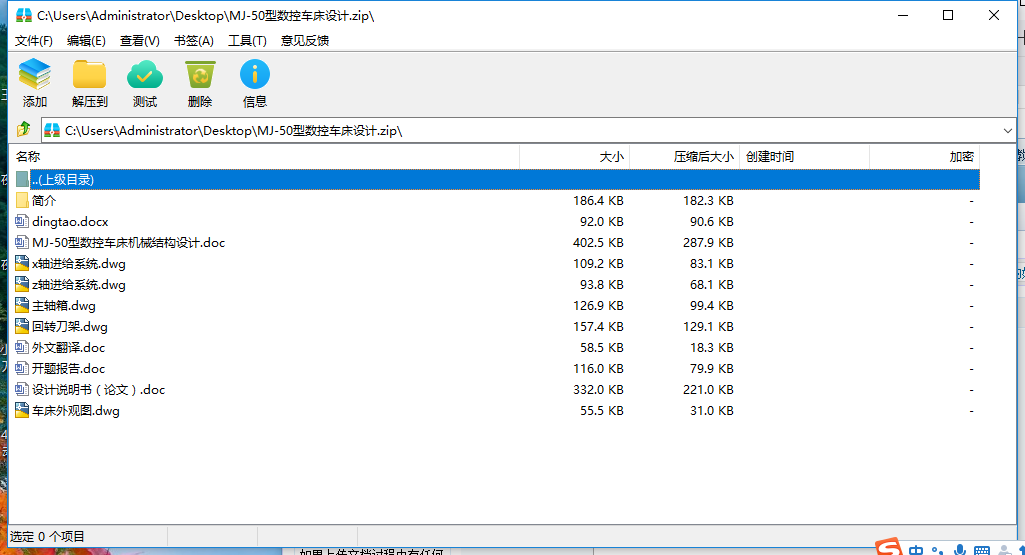
Task: Select file name MJ-50型数控车床机械结构设计.doc
Action: 128,243
